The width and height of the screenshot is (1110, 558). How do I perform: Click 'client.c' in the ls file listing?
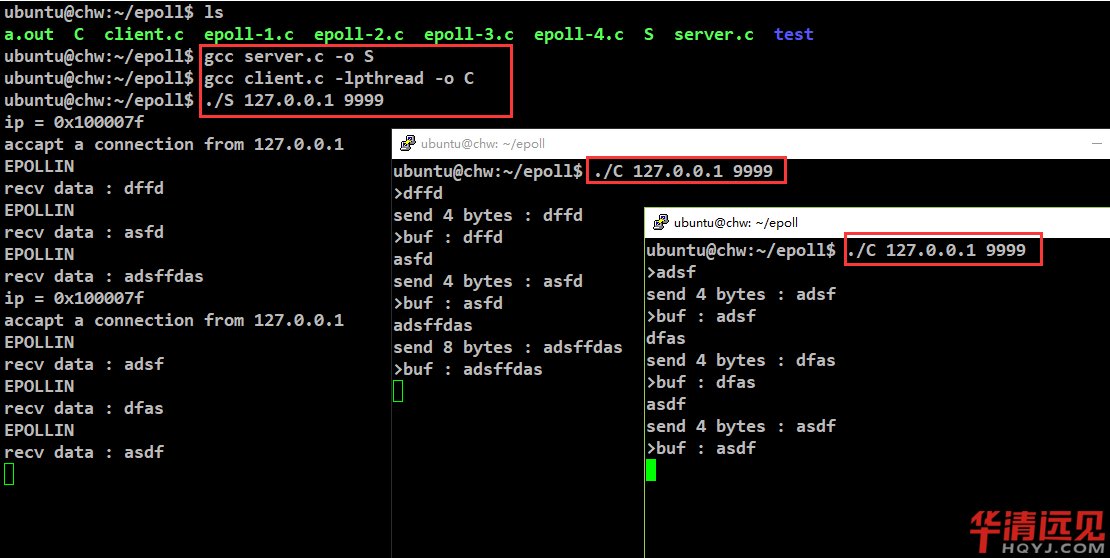(144, 34)
